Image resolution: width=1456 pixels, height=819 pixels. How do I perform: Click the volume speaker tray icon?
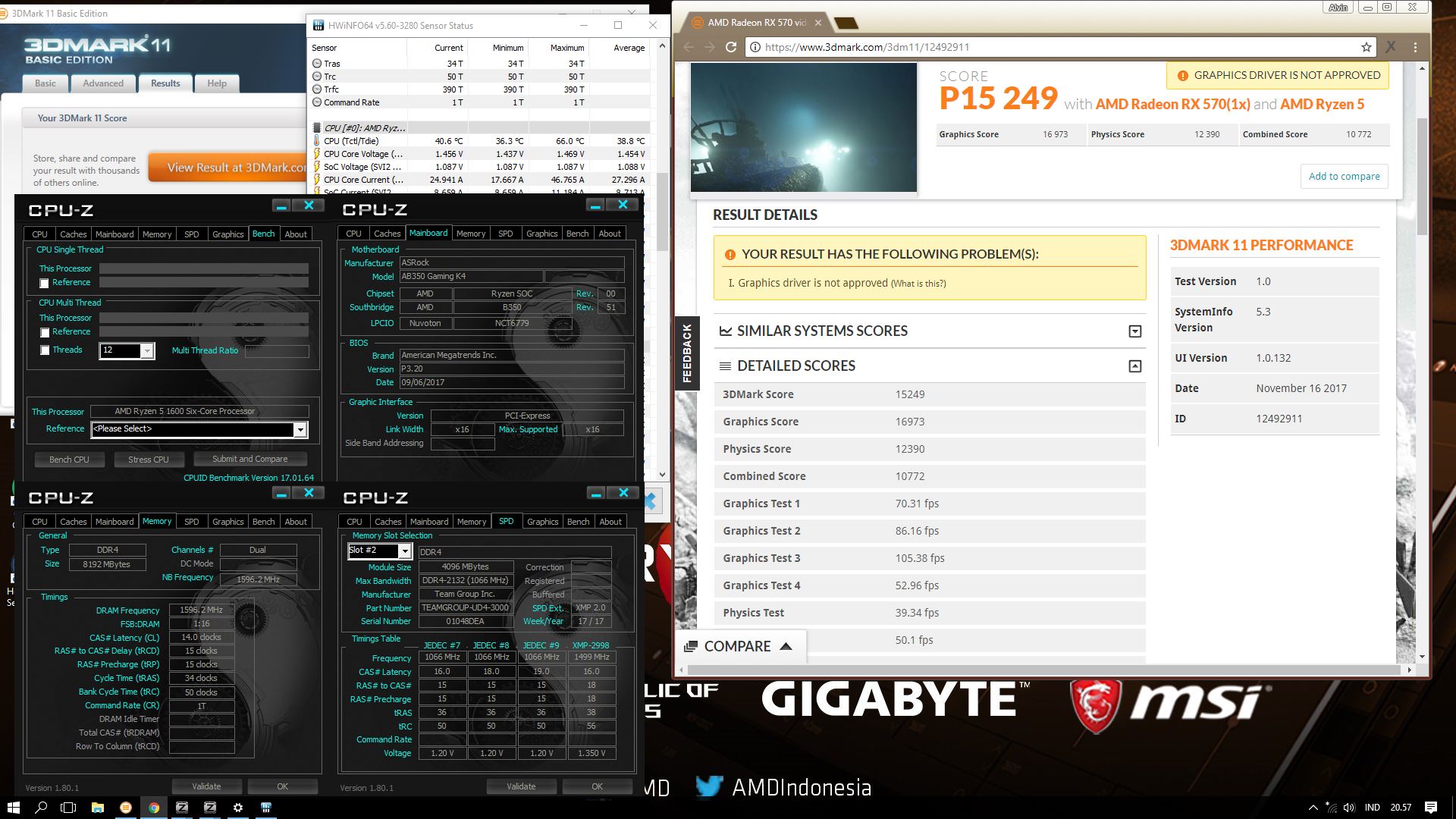tap(1349, 808)
